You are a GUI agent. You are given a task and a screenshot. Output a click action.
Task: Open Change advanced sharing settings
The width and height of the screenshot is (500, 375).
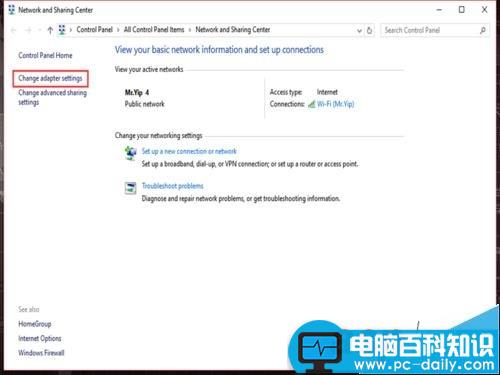click(52, 97)
